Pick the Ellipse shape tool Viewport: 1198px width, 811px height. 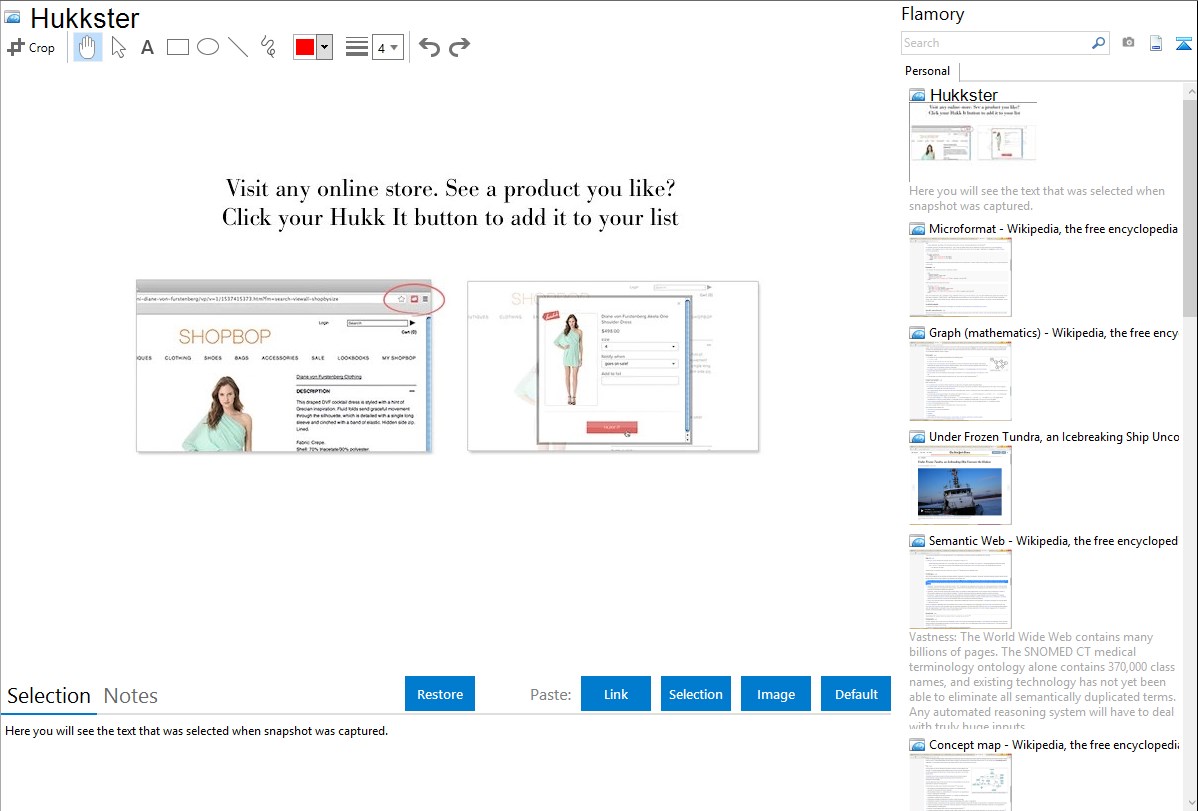coord(208,47)
